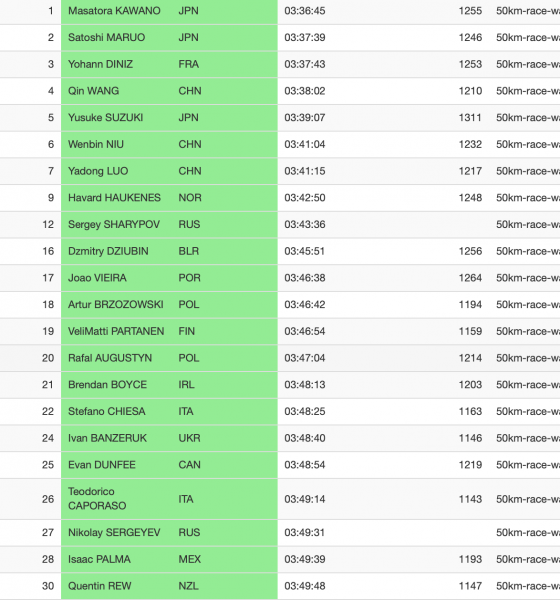Click Wenbin NIU's name
560x600 pixels.
coord(96,144)
